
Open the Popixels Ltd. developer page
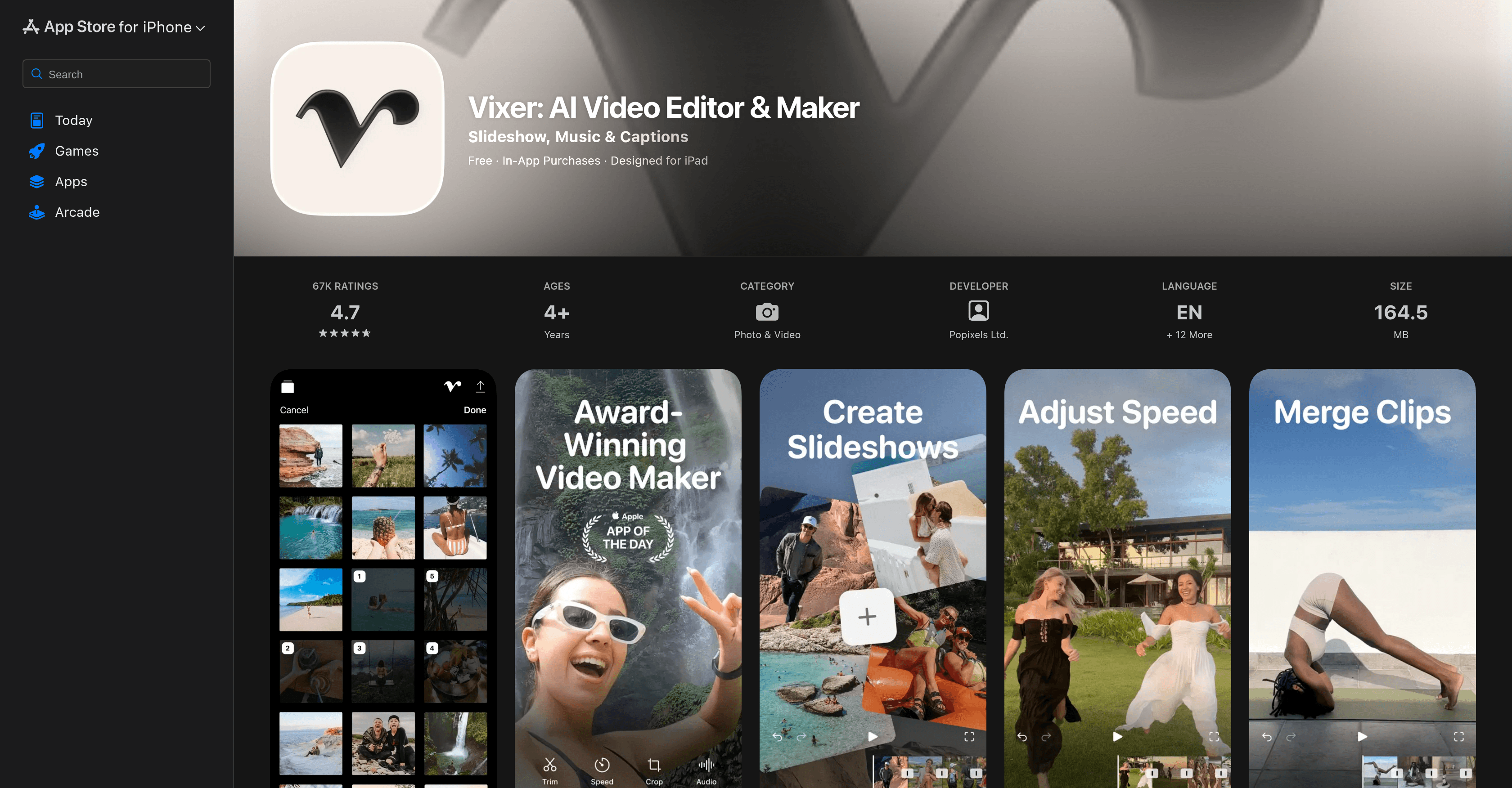tap(978, 335)
